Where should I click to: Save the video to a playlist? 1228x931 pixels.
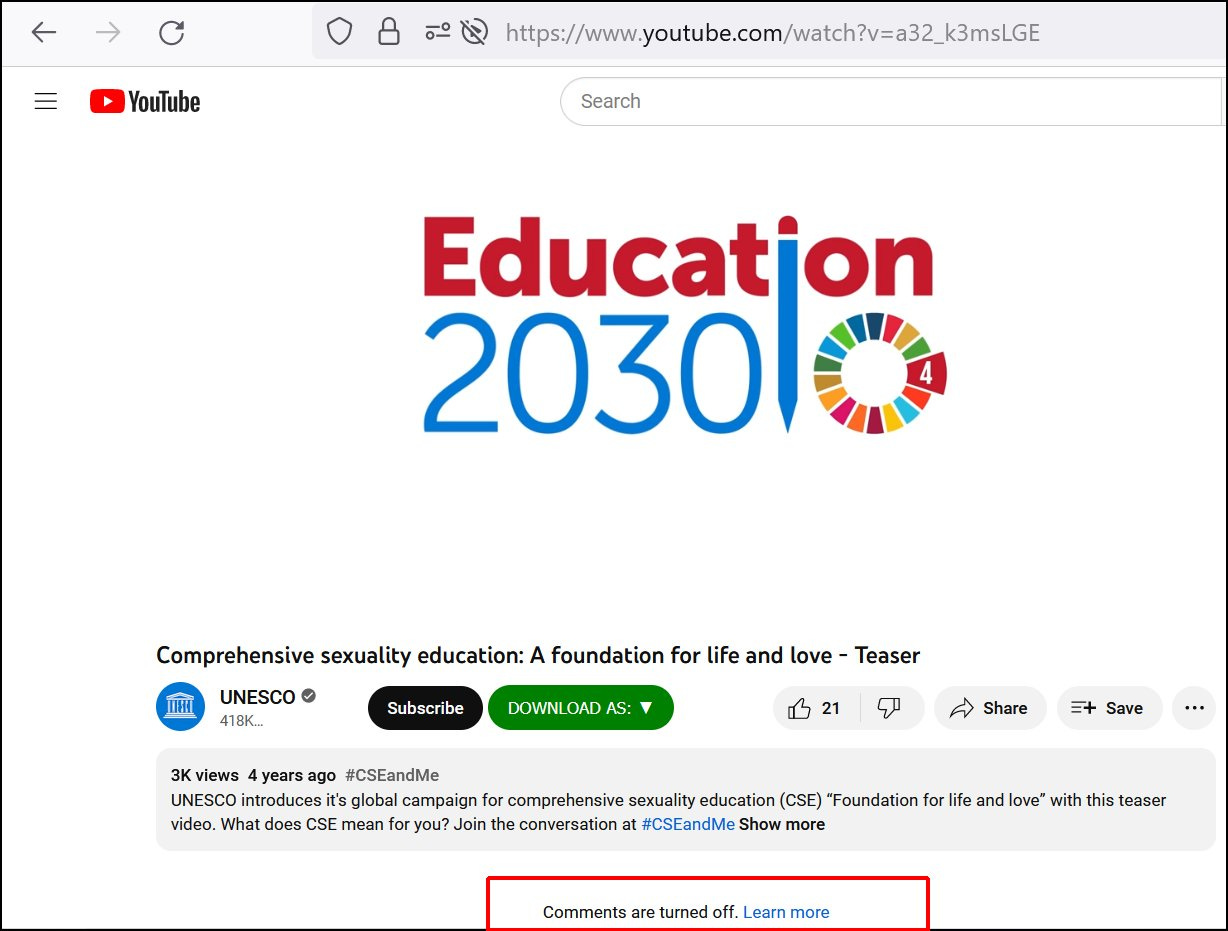[1109, 708]
